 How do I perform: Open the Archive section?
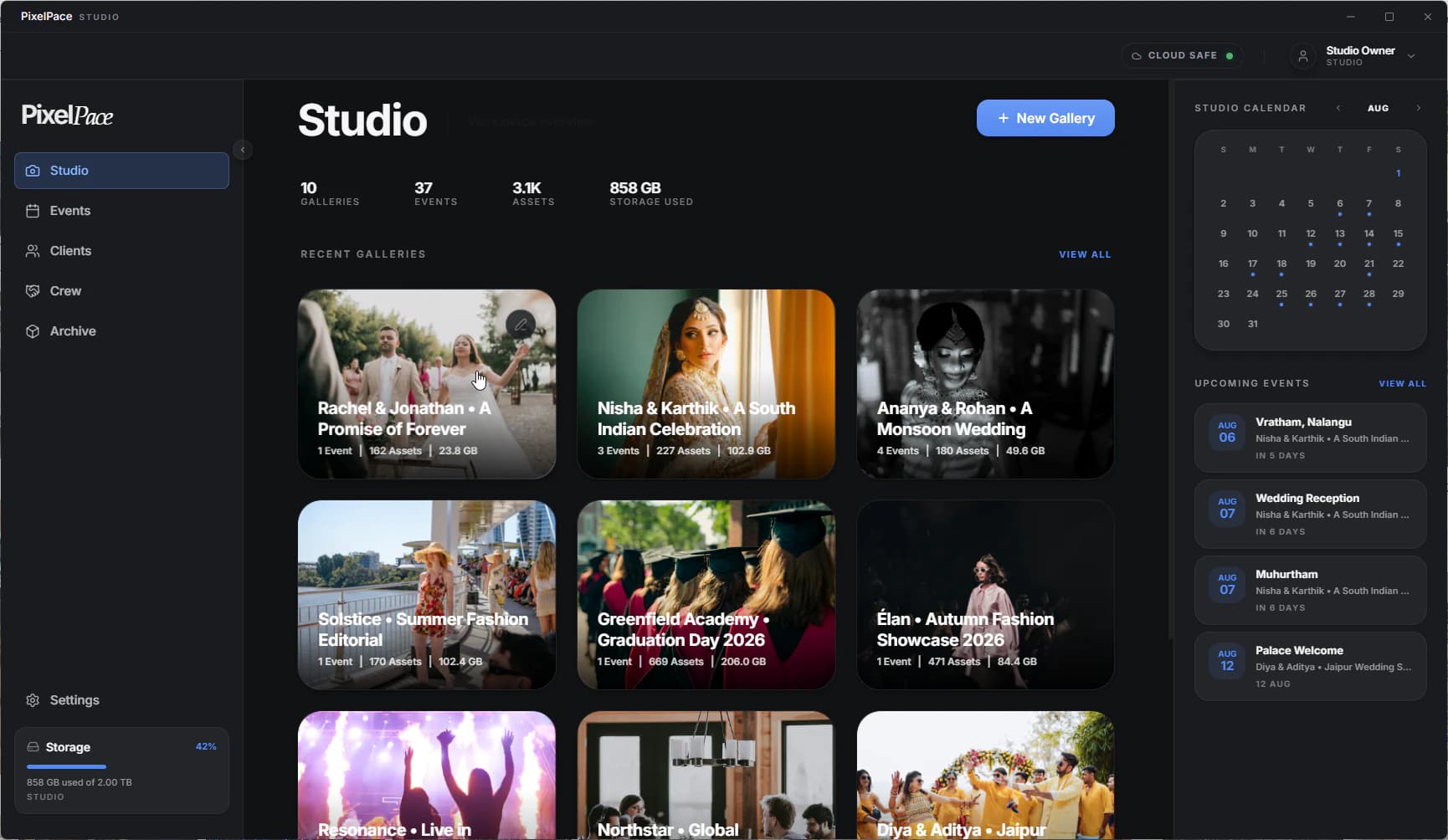121,331
